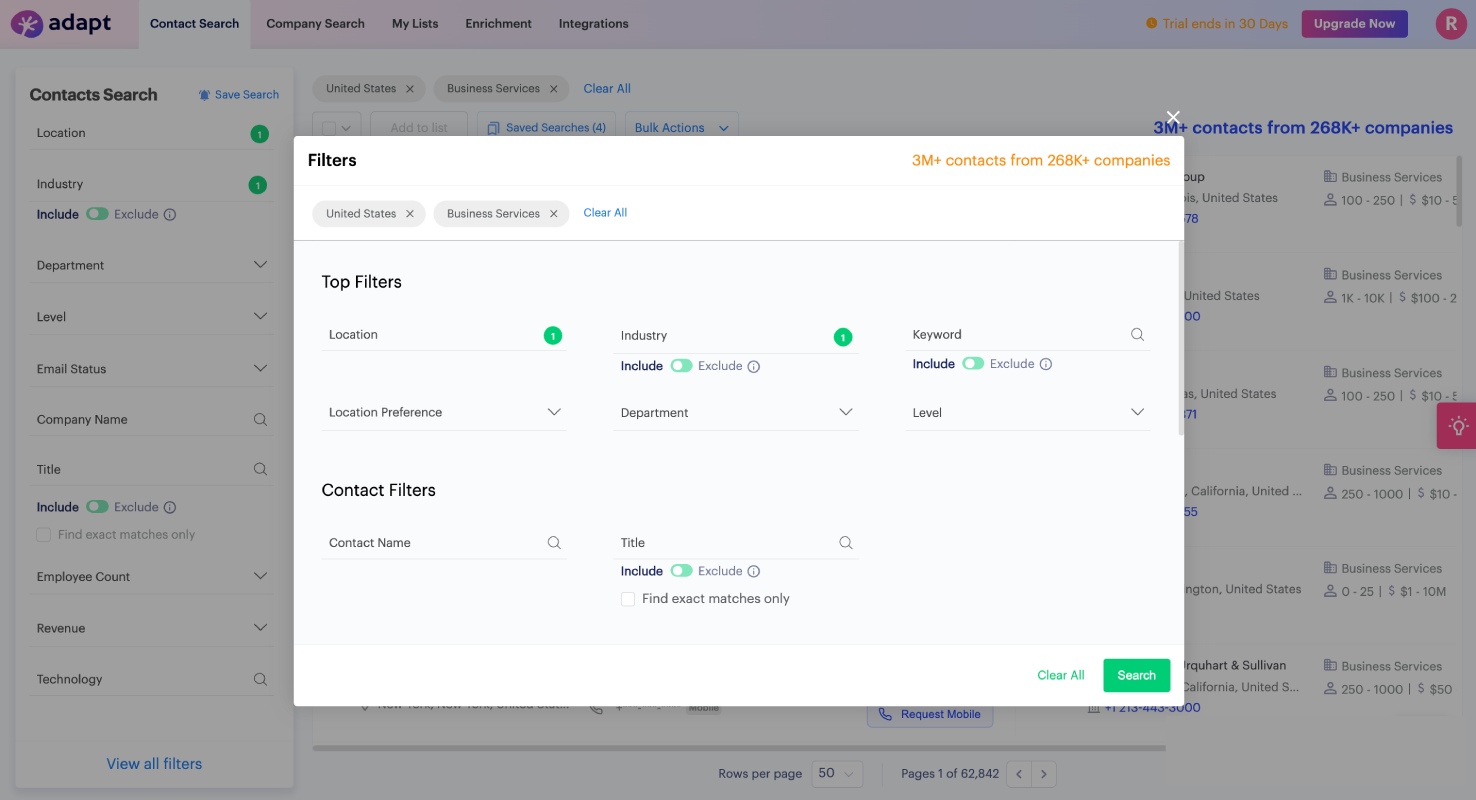Click Save Search bell icon link
1476x800 pixels.
click(239, 95)
